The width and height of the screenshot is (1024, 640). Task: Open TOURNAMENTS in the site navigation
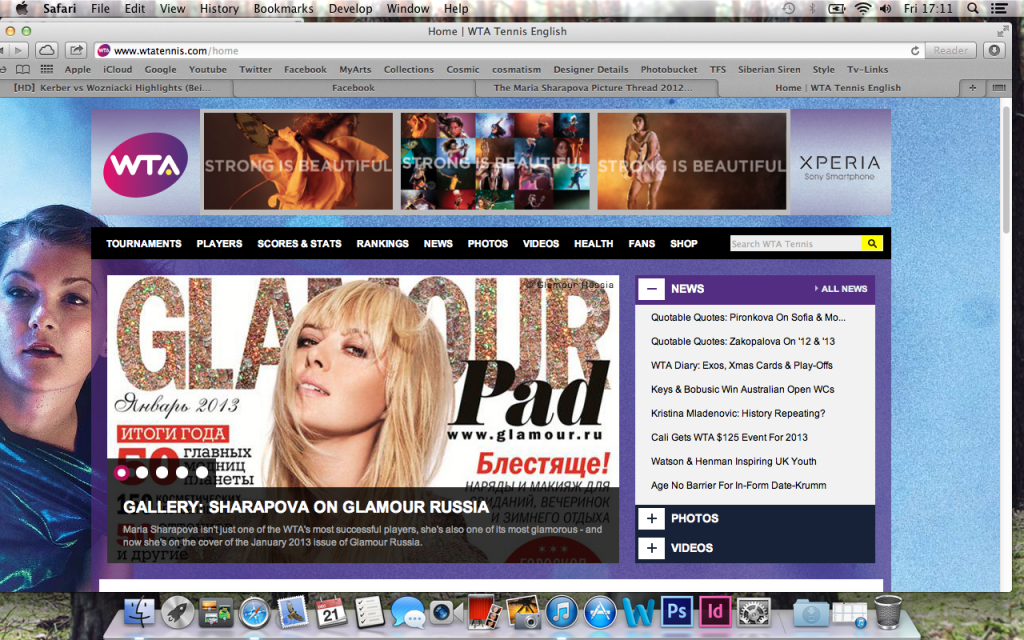pyautogui.click(x=144, y=244)
